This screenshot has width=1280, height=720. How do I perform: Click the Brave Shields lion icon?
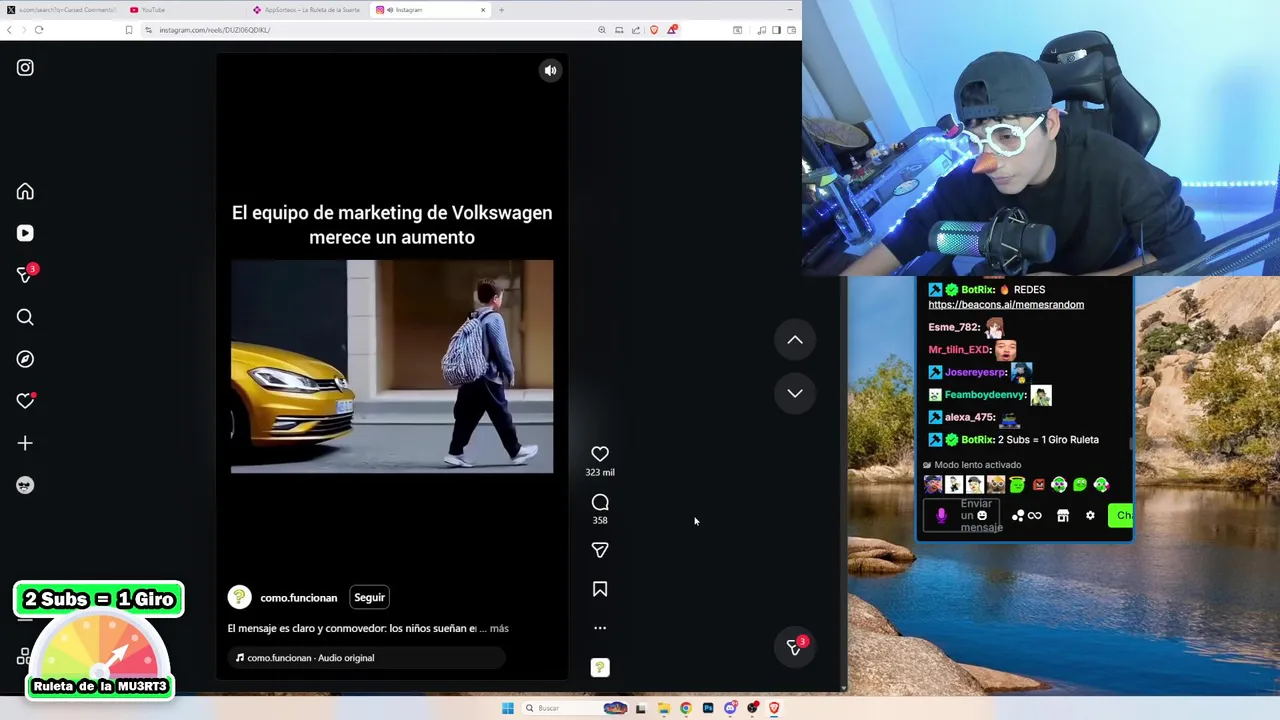(654, 30)
